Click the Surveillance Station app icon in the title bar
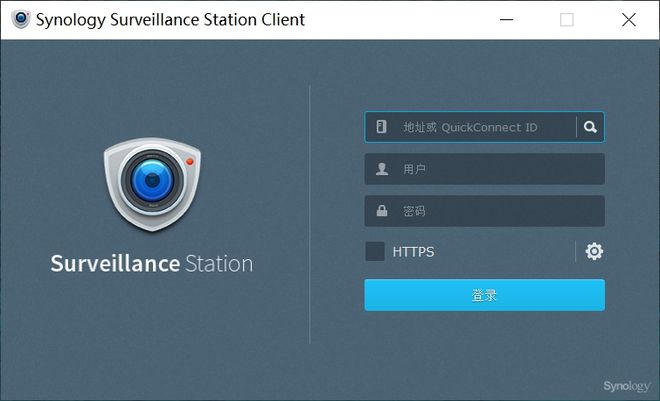 point(21,19)
